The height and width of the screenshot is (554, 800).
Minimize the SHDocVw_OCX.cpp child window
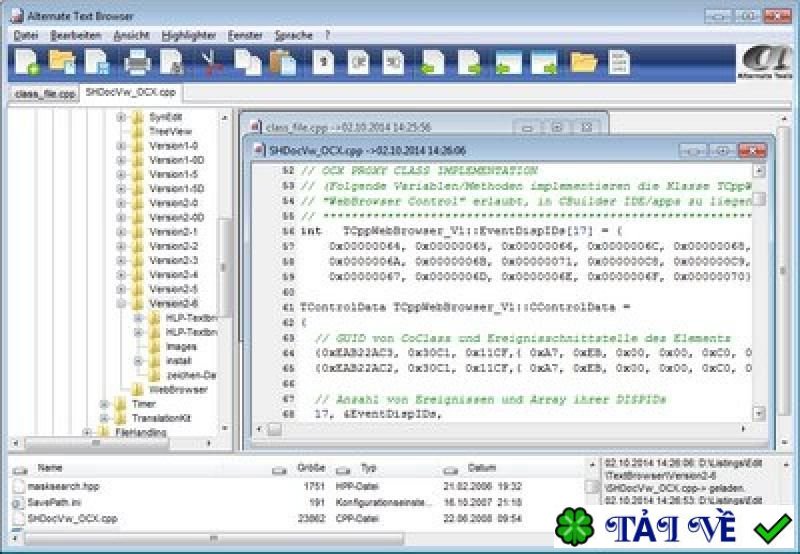coord(693,151)
